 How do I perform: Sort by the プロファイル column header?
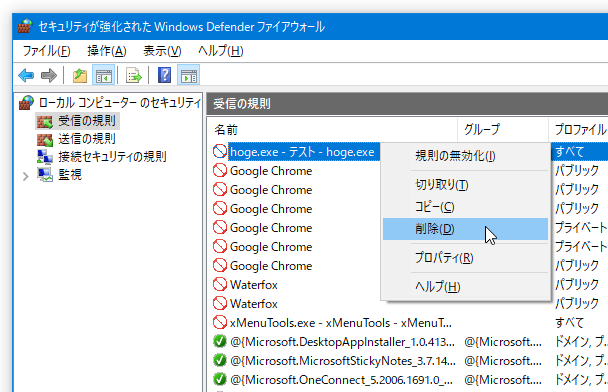579,130
